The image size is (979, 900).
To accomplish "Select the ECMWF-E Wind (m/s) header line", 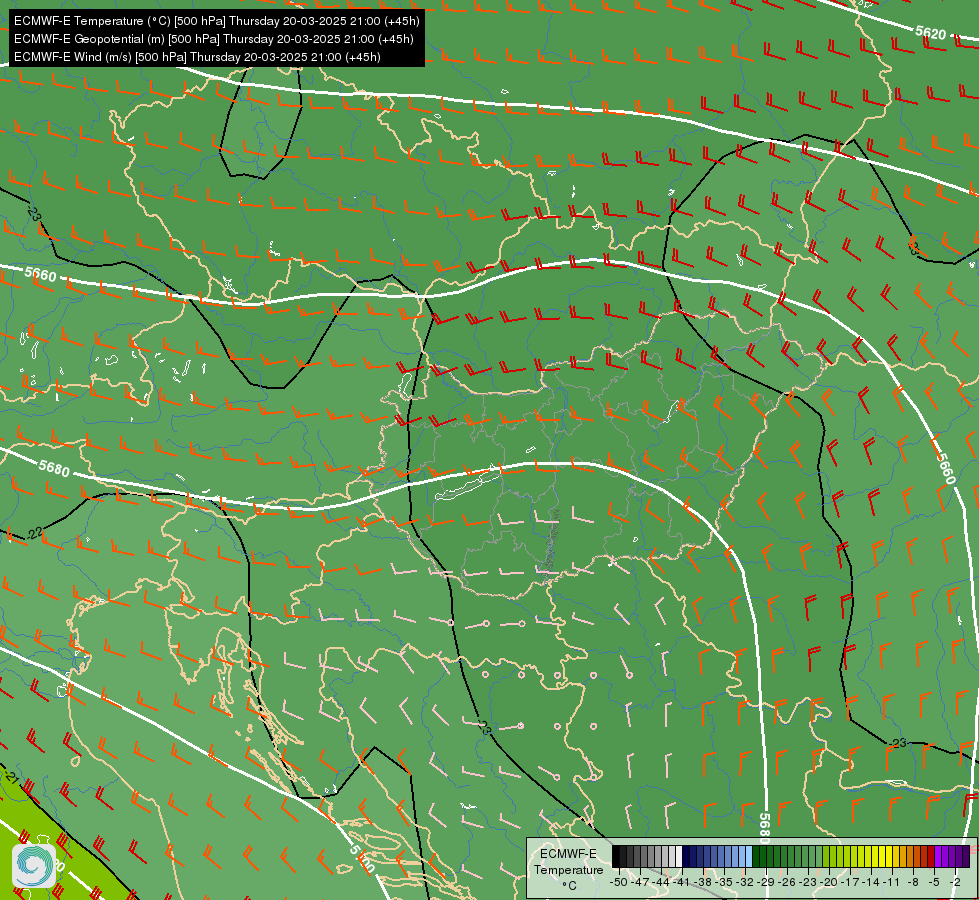I will pos(197,57).
